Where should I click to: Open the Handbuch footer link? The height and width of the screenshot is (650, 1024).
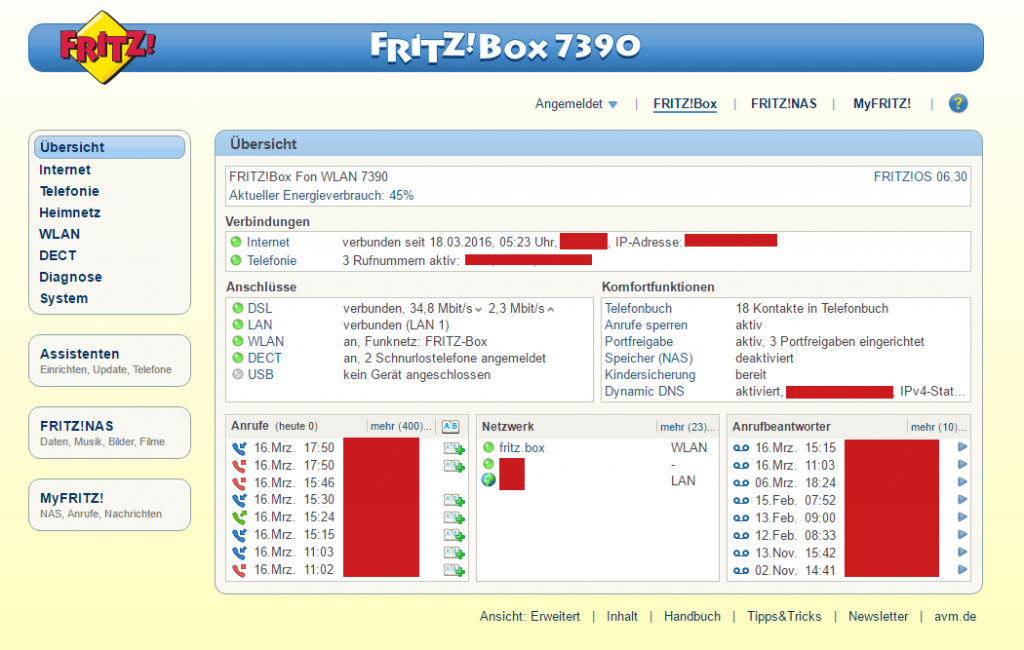tap(692, 616)
